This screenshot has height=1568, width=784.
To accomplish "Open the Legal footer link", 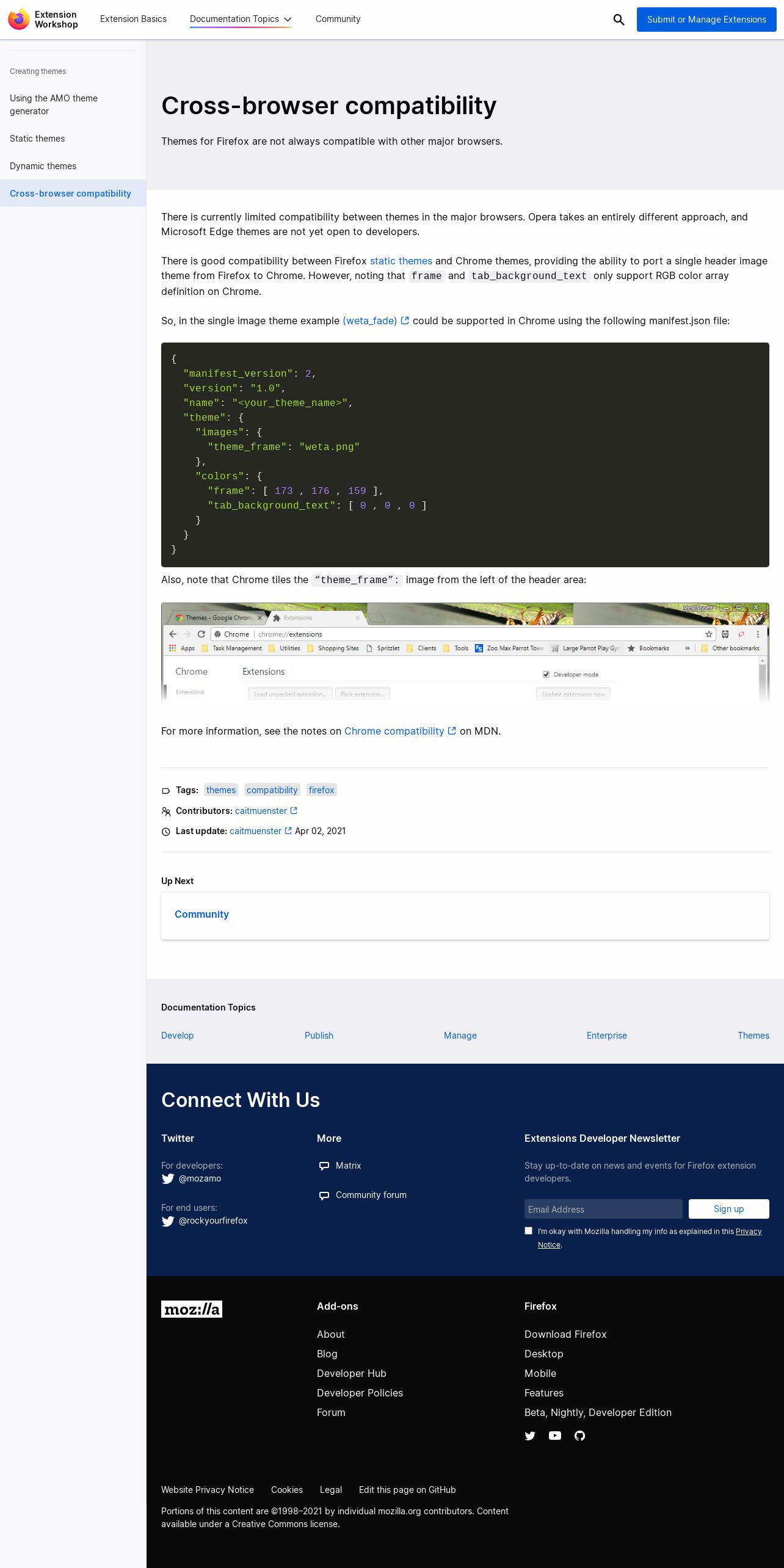I will pos(331,1490).
